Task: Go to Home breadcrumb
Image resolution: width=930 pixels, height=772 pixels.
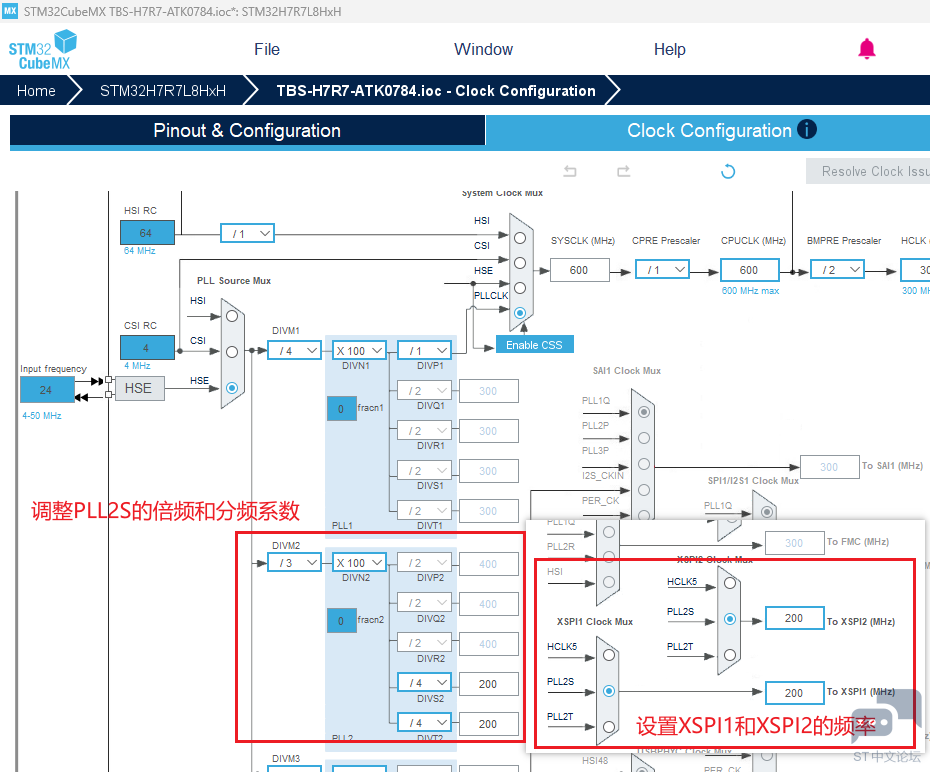Action: coord(36,91)
